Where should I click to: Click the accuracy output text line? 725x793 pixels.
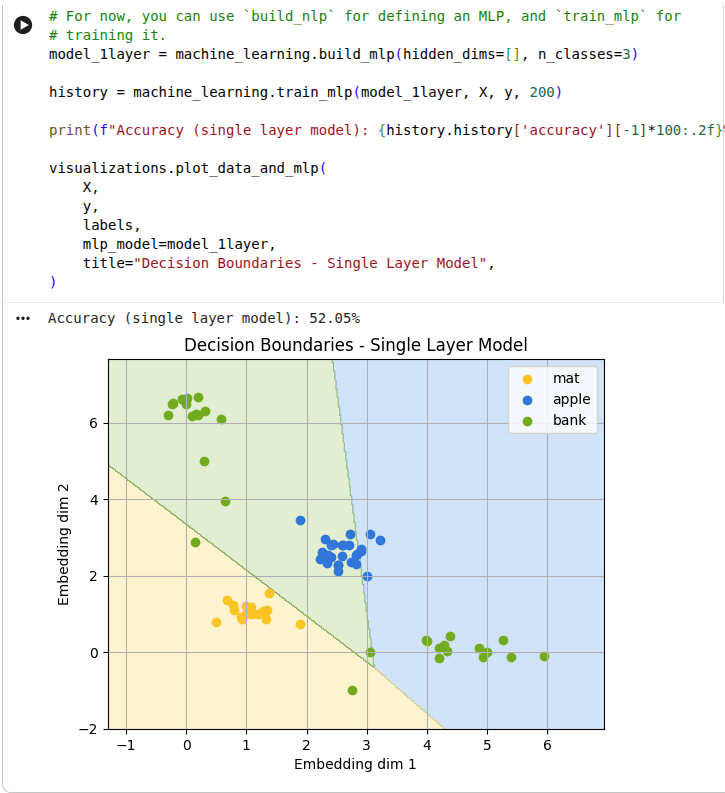[x=204, y=318]
